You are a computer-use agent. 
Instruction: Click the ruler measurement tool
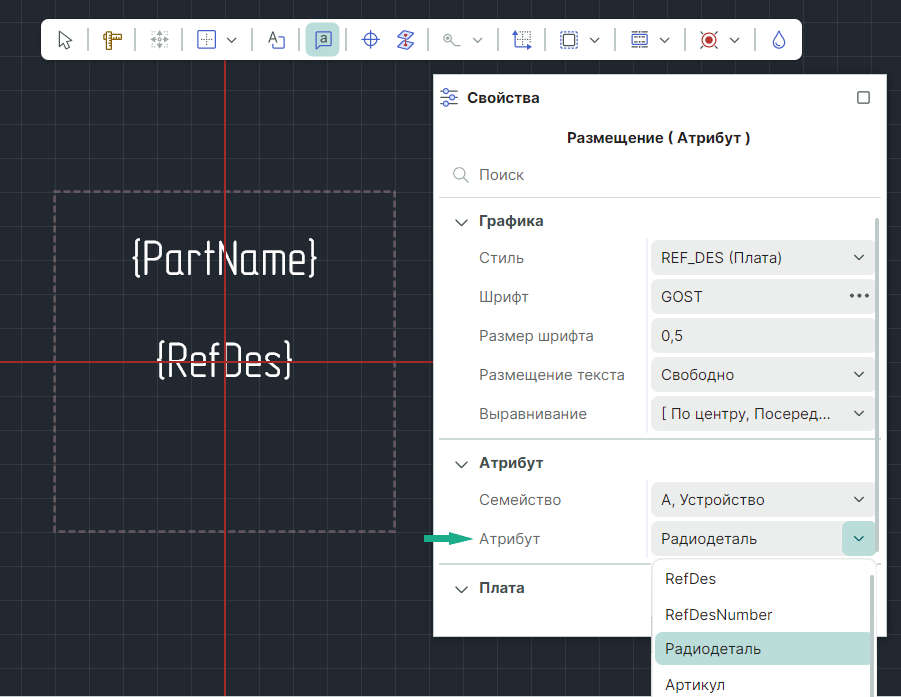[112, 40]
